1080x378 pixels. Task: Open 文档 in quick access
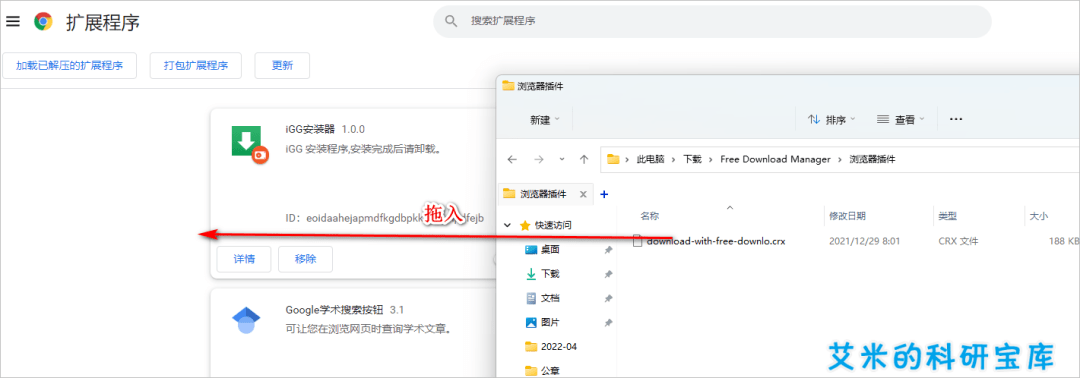coord(550,298)
